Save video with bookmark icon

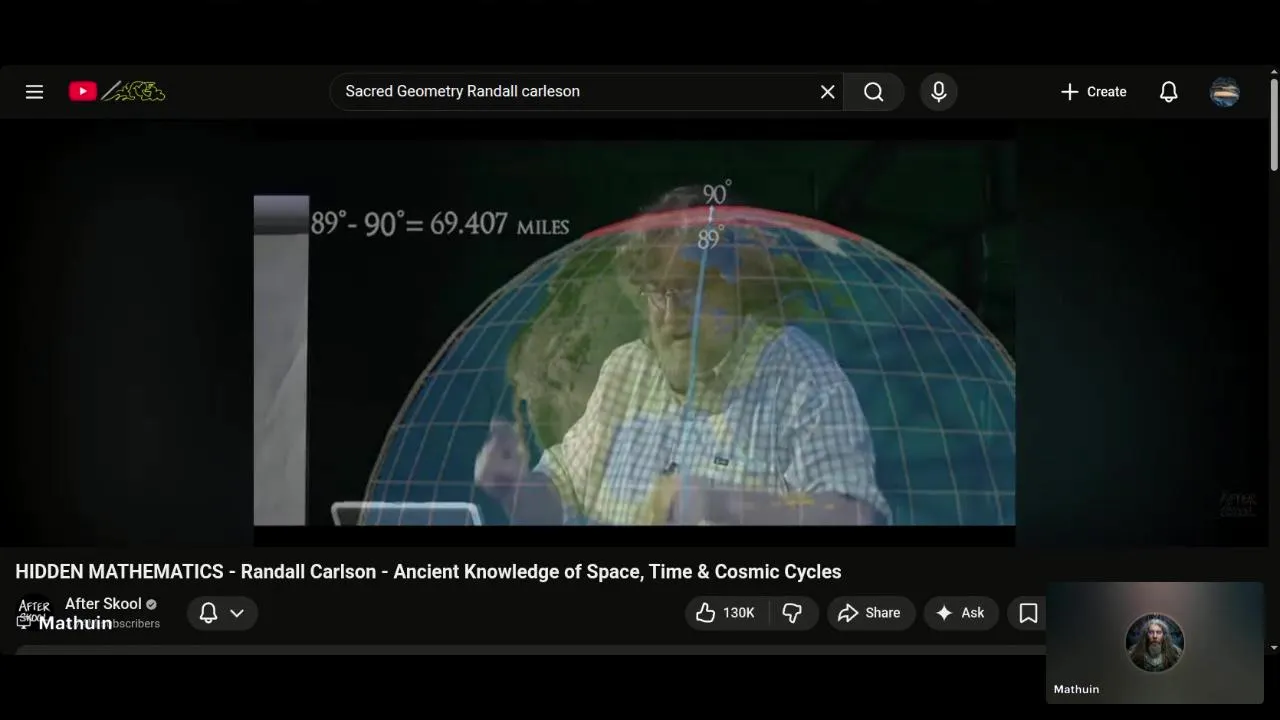pyautogui.click(x=1028, y=613)
